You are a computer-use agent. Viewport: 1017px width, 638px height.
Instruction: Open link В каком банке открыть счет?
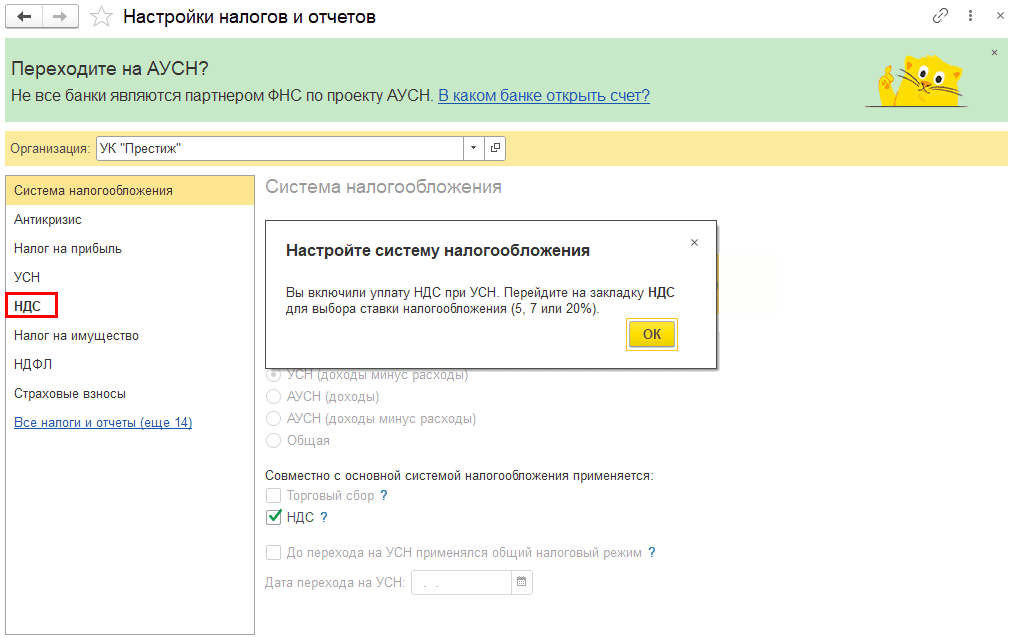(x=544, y=95)
